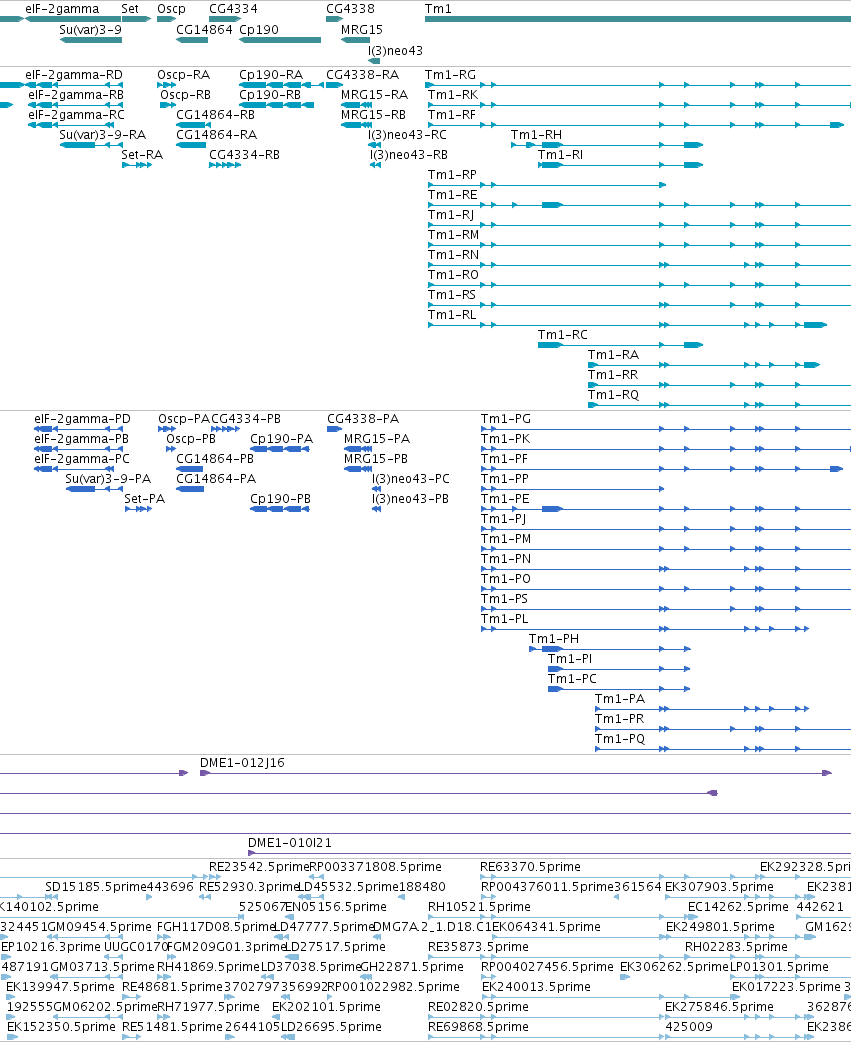
Task: Select EST label SD15185.5prime
Action: tap(96, 886)
